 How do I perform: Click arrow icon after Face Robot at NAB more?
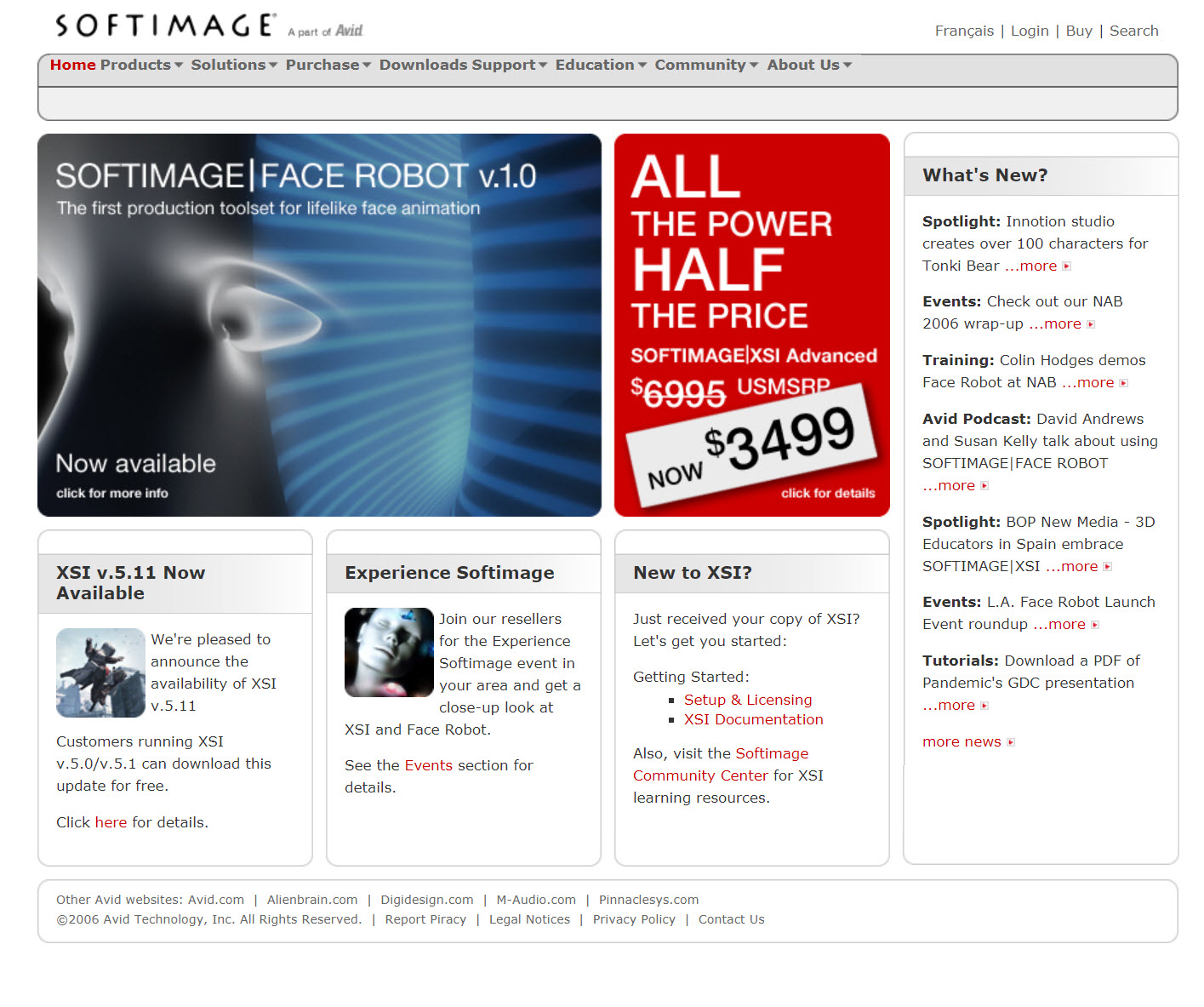1123,383
